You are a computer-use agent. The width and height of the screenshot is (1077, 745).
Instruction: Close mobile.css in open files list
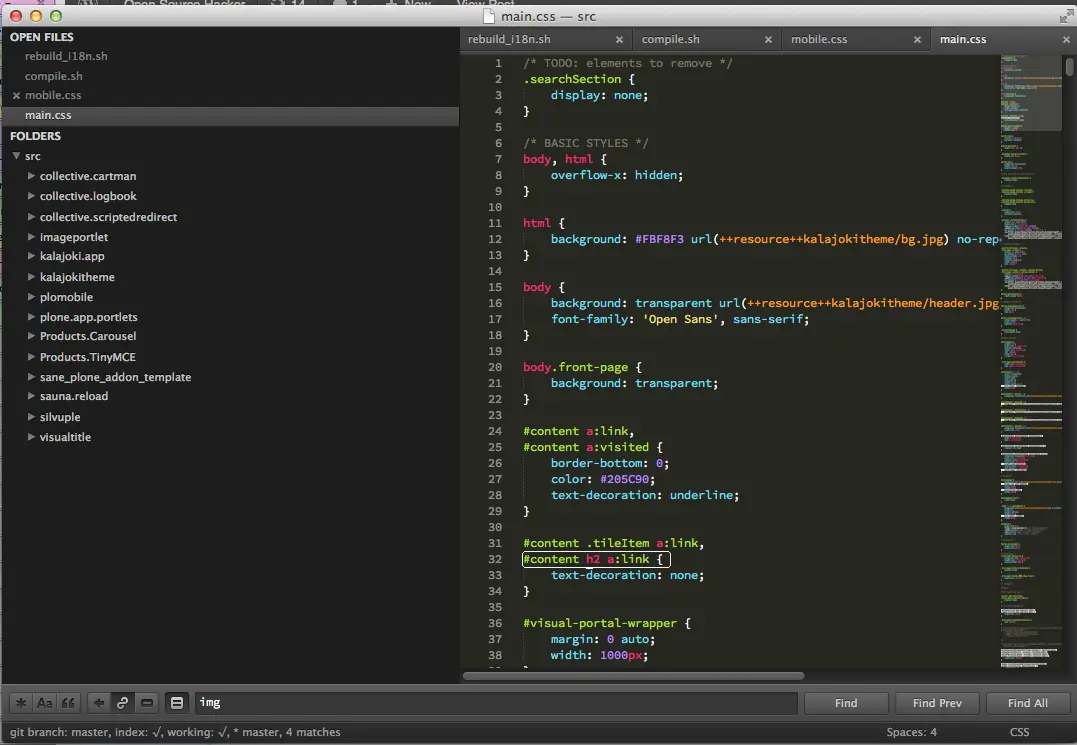point(16,95)
